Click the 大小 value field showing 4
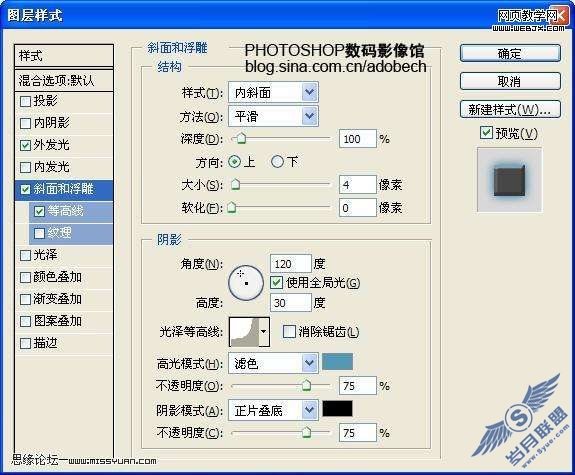Image resolution: width=575 pixels, height=475 pixels. (x=358, y=184)
